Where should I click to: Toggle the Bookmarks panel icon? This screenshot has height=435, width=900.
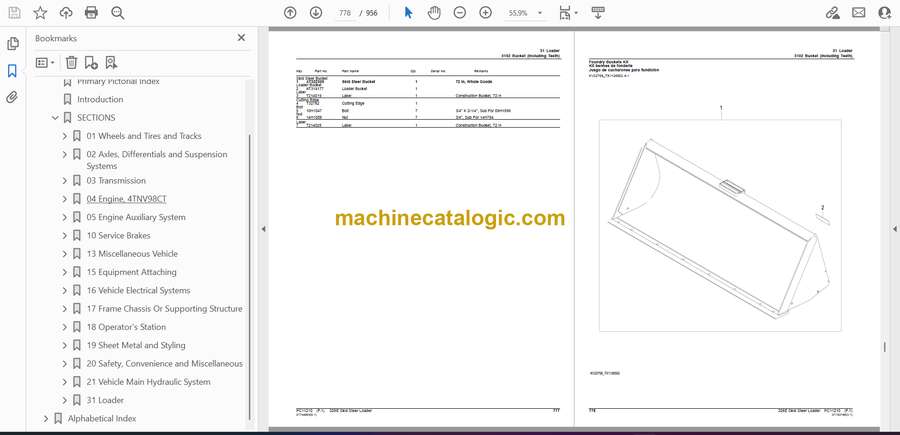(x=12, y=71)
